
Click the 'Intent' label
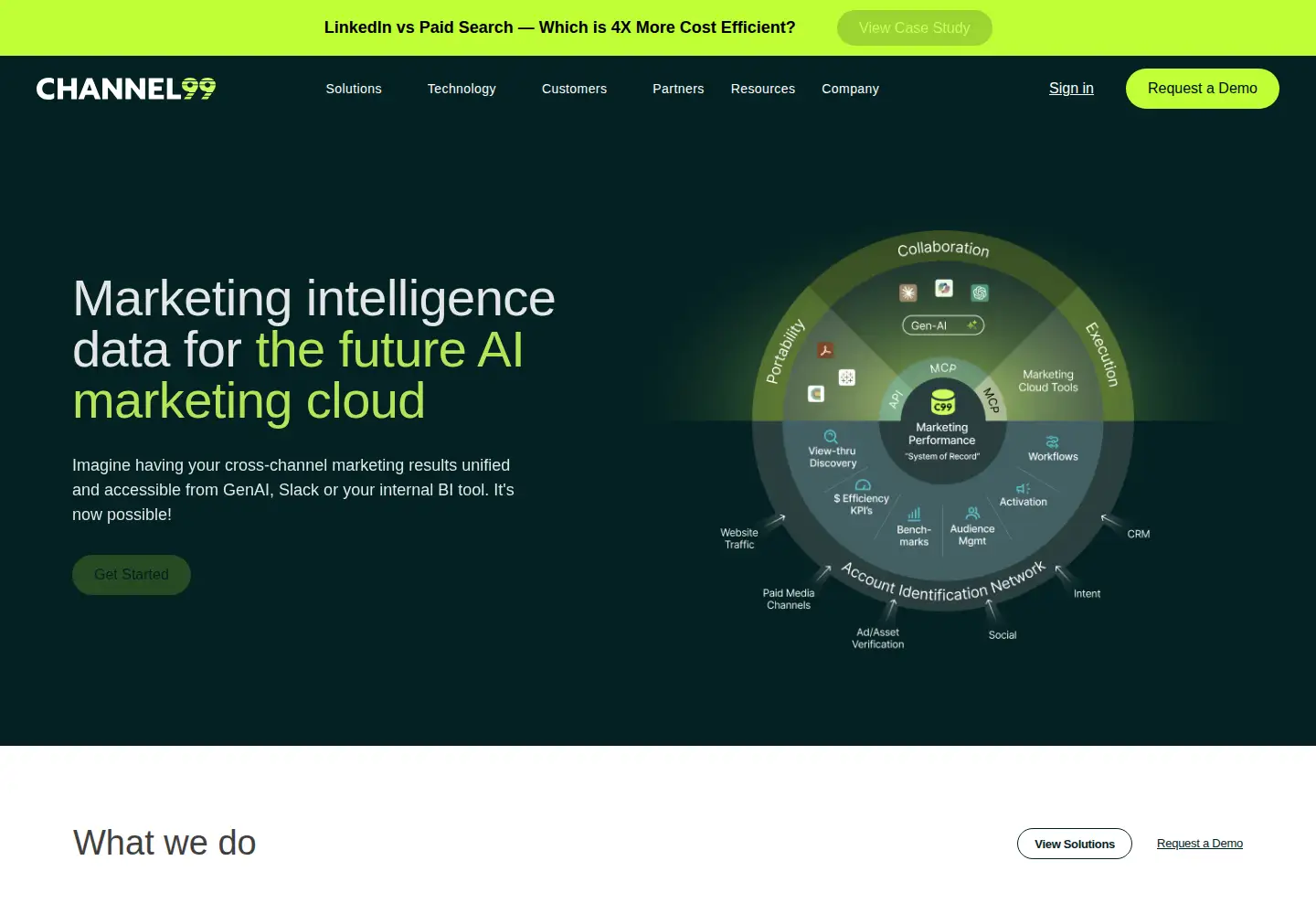tap(1087, 594)
